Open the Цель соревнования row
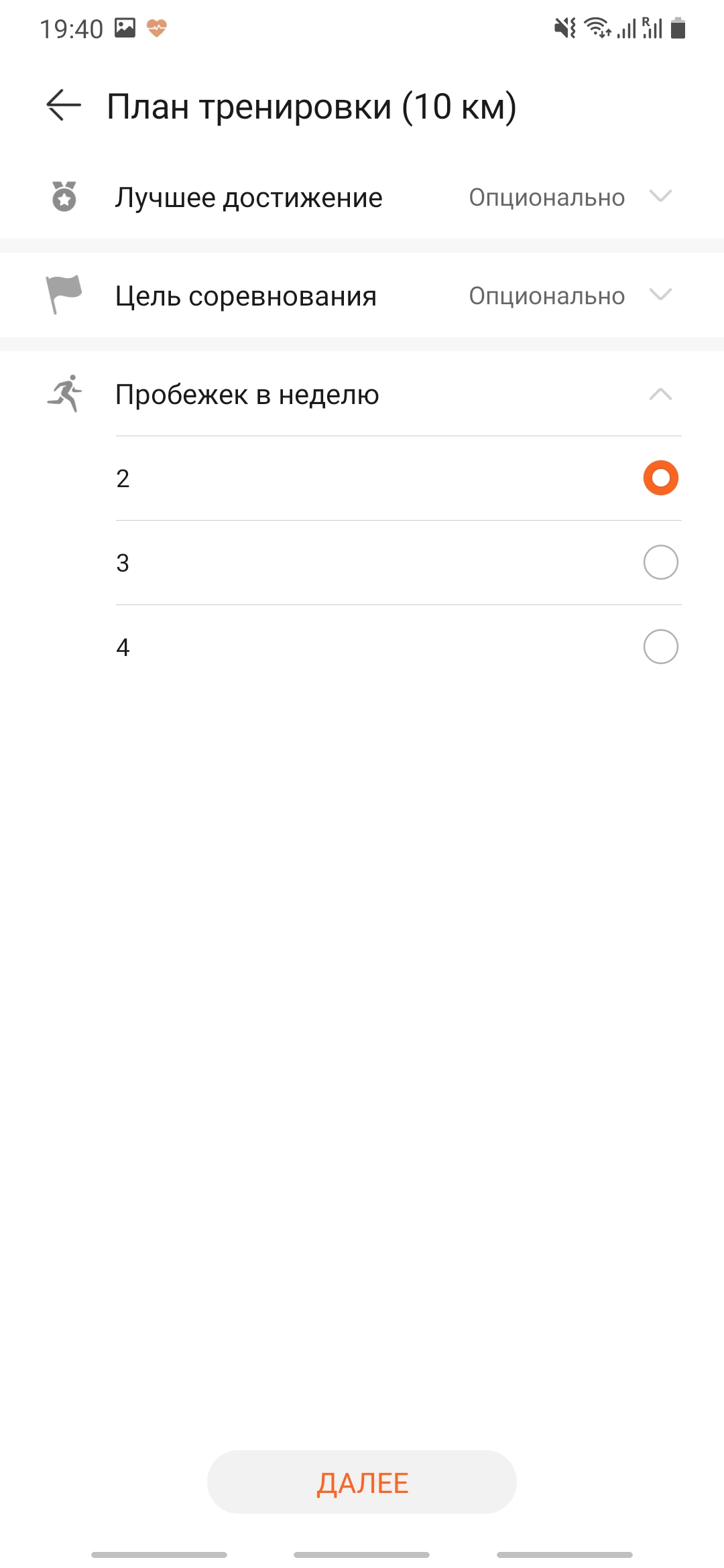This screenshot has height=1568, width=724. (245, 296)
